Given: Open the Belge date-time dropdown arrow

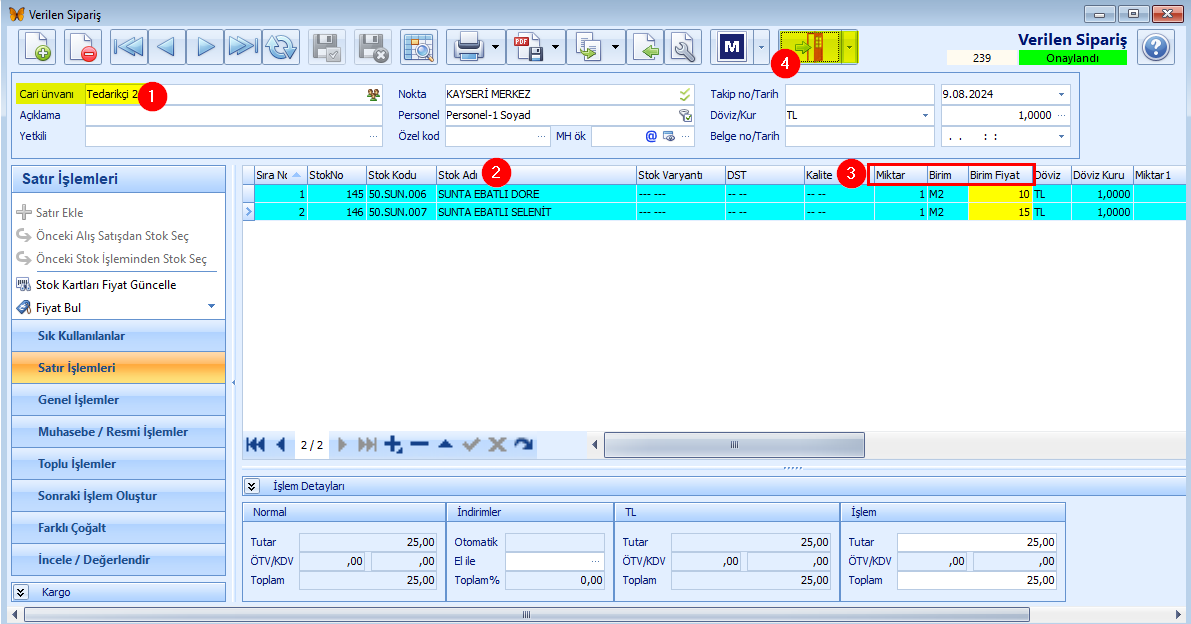Looking at the screenshot, I should [x=1061, y=137].
